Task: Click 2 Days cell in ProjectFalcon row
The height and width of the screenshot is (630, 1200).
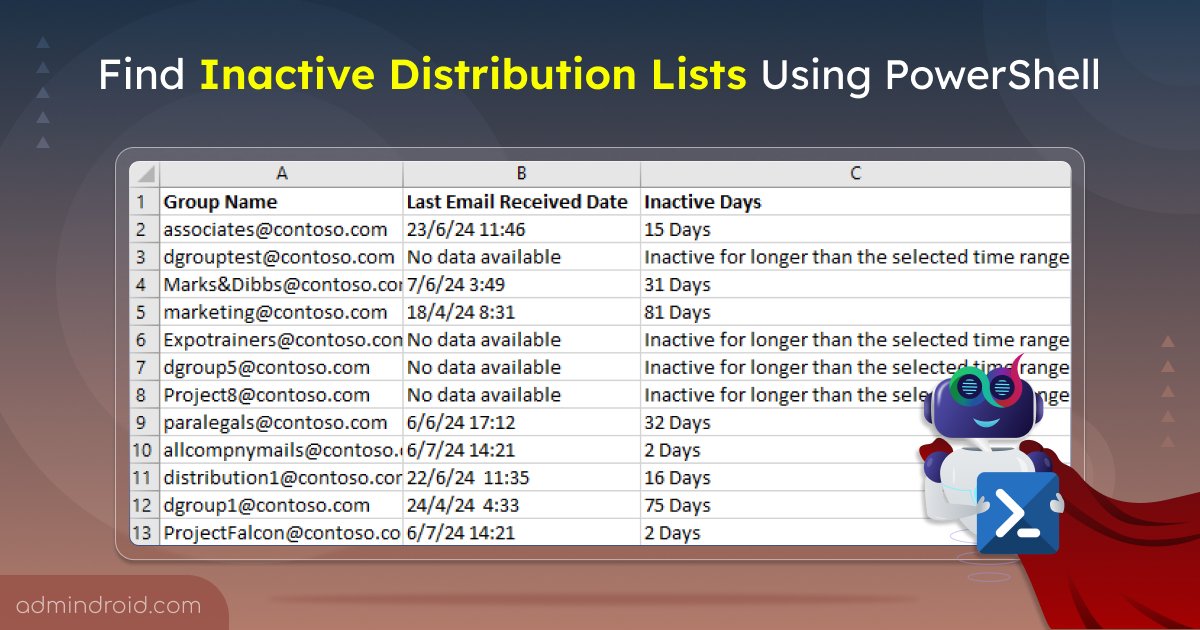Action: [x=856, y=532]
